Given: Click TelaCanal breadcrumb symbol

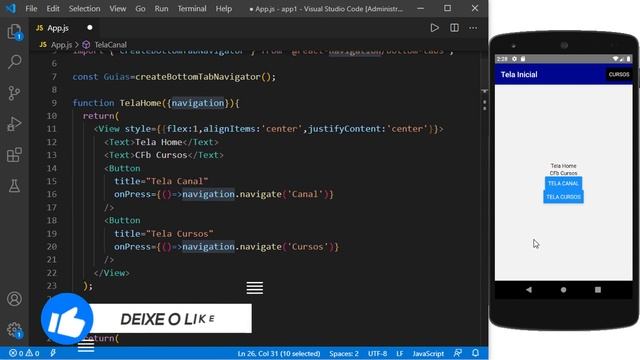Looking at the screenshot, I should 110,44.
